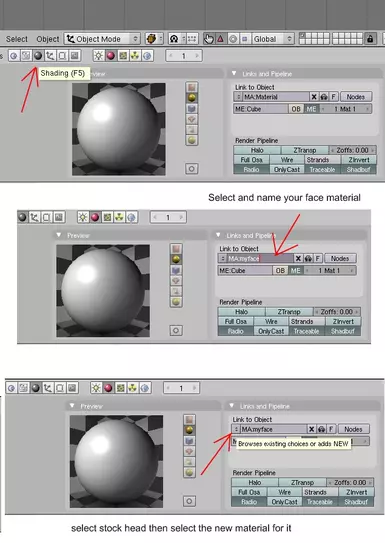Set monkey preview type in top Preview panel

(x=191, y=119)
